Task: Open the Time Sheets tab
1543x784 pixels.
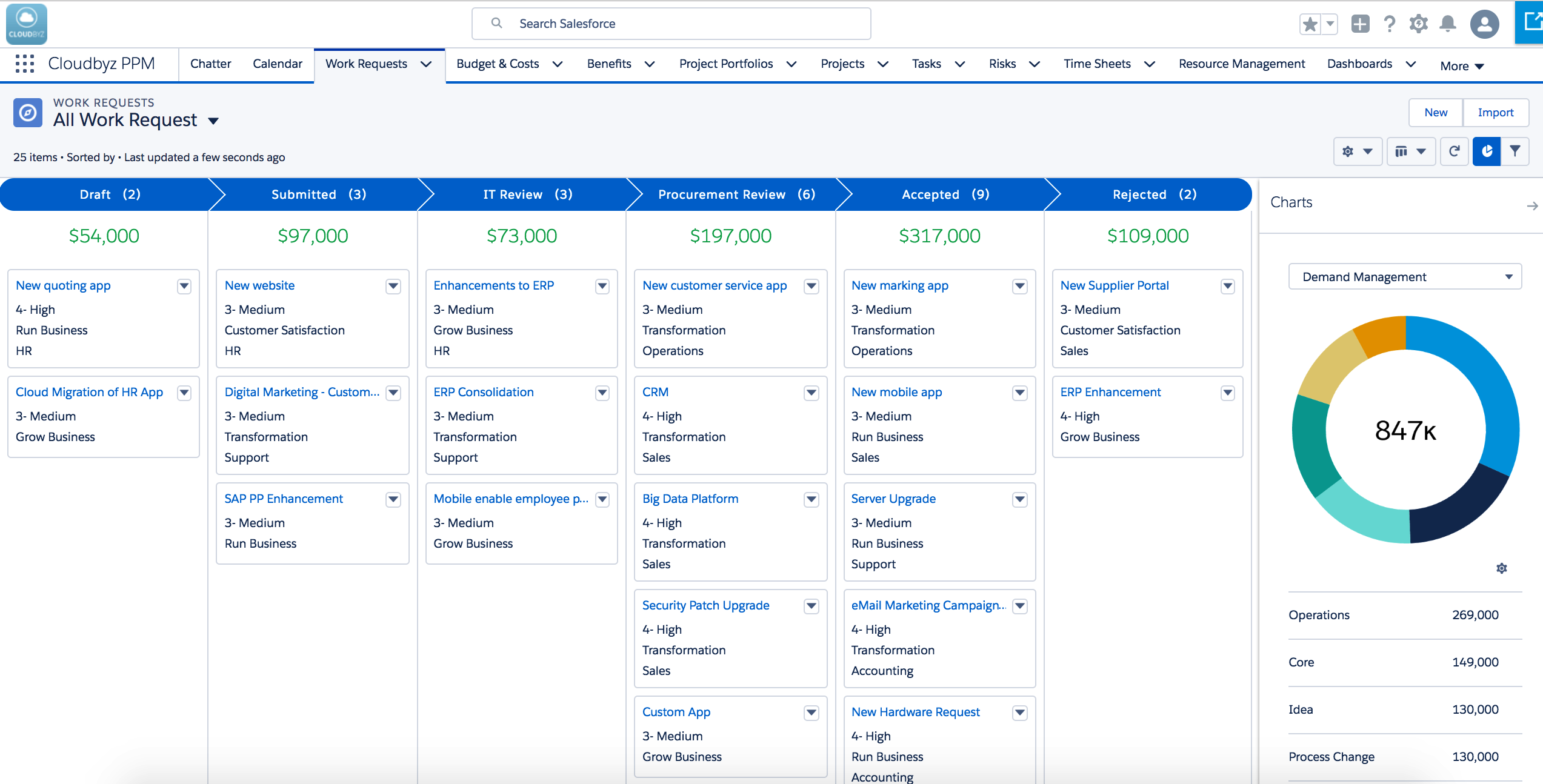Action: tap(1097, 64)
